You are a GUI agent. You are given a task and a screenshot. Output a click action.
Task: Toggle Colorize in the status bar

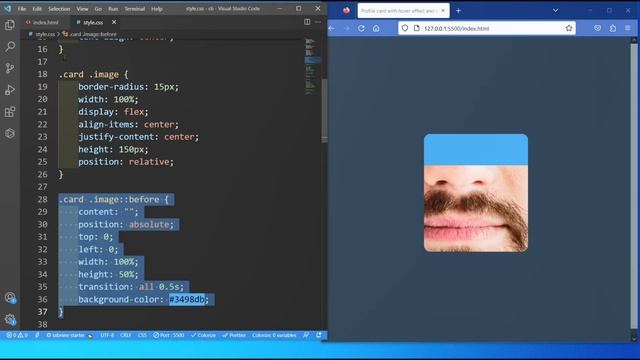(x=203, y=335)
